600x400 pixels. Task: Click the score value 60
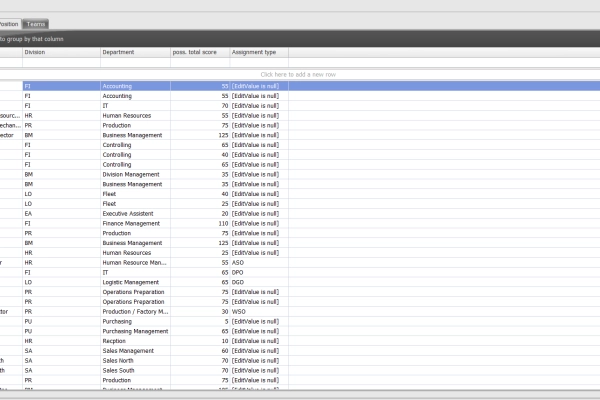pos(200,351)
